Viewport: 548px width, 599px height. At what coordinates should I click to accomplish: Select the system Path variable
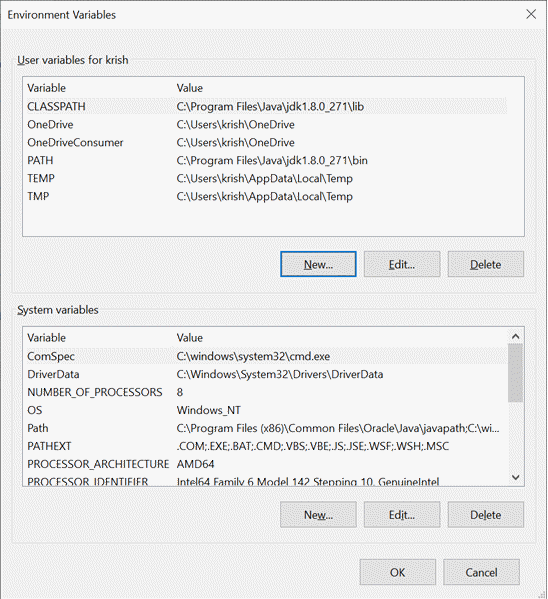[x=266, y=428]
